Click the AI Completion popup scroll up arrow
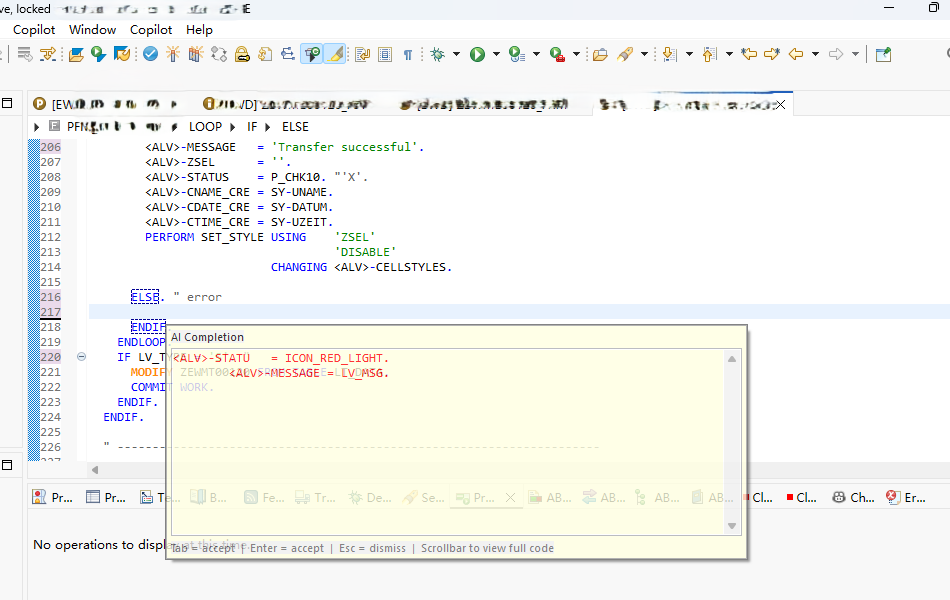The image size is (950, 600). 732,359
